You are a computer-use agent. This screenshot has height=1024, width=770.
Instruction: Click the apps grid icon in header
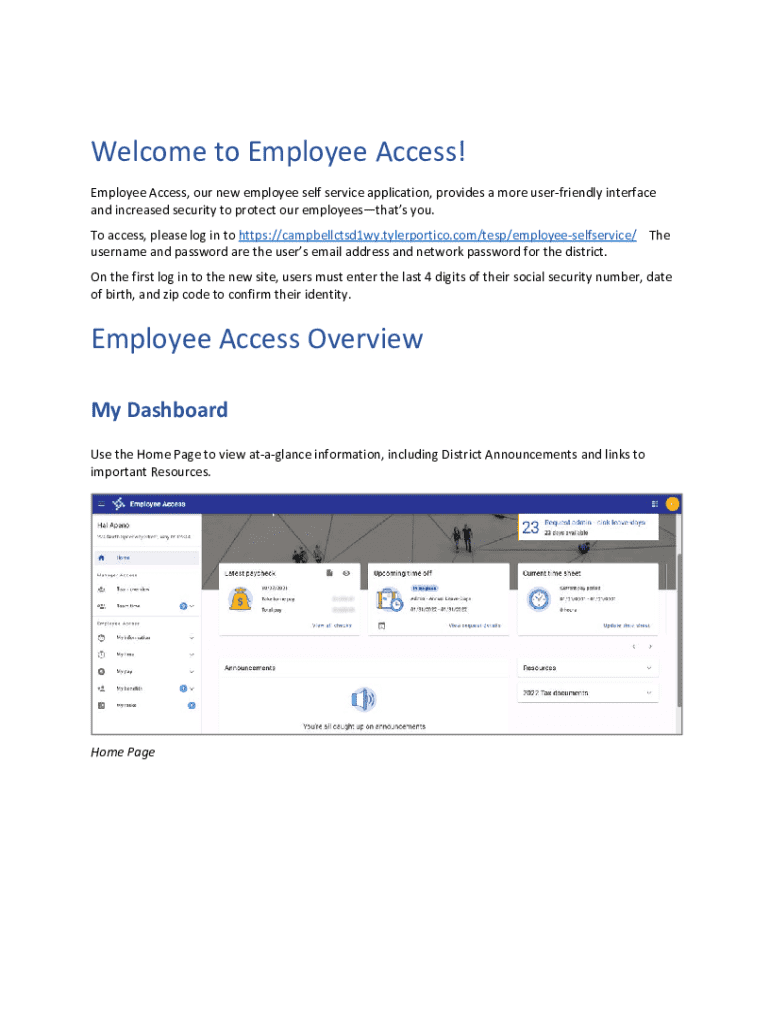[654, 504]
